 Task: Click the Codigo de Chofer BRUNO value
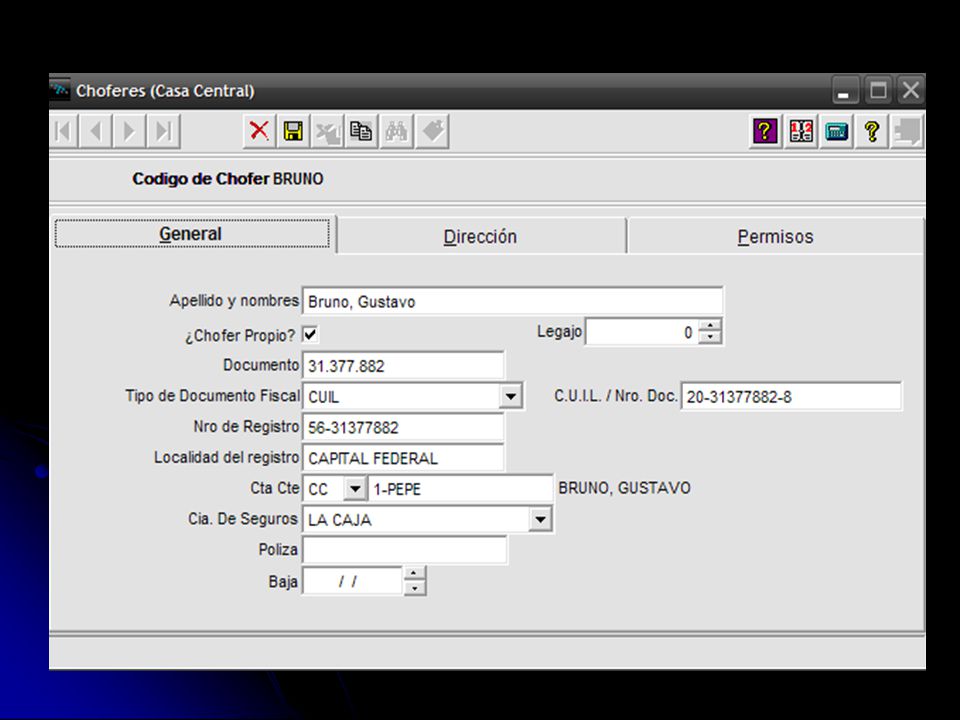tap(298, 179)
